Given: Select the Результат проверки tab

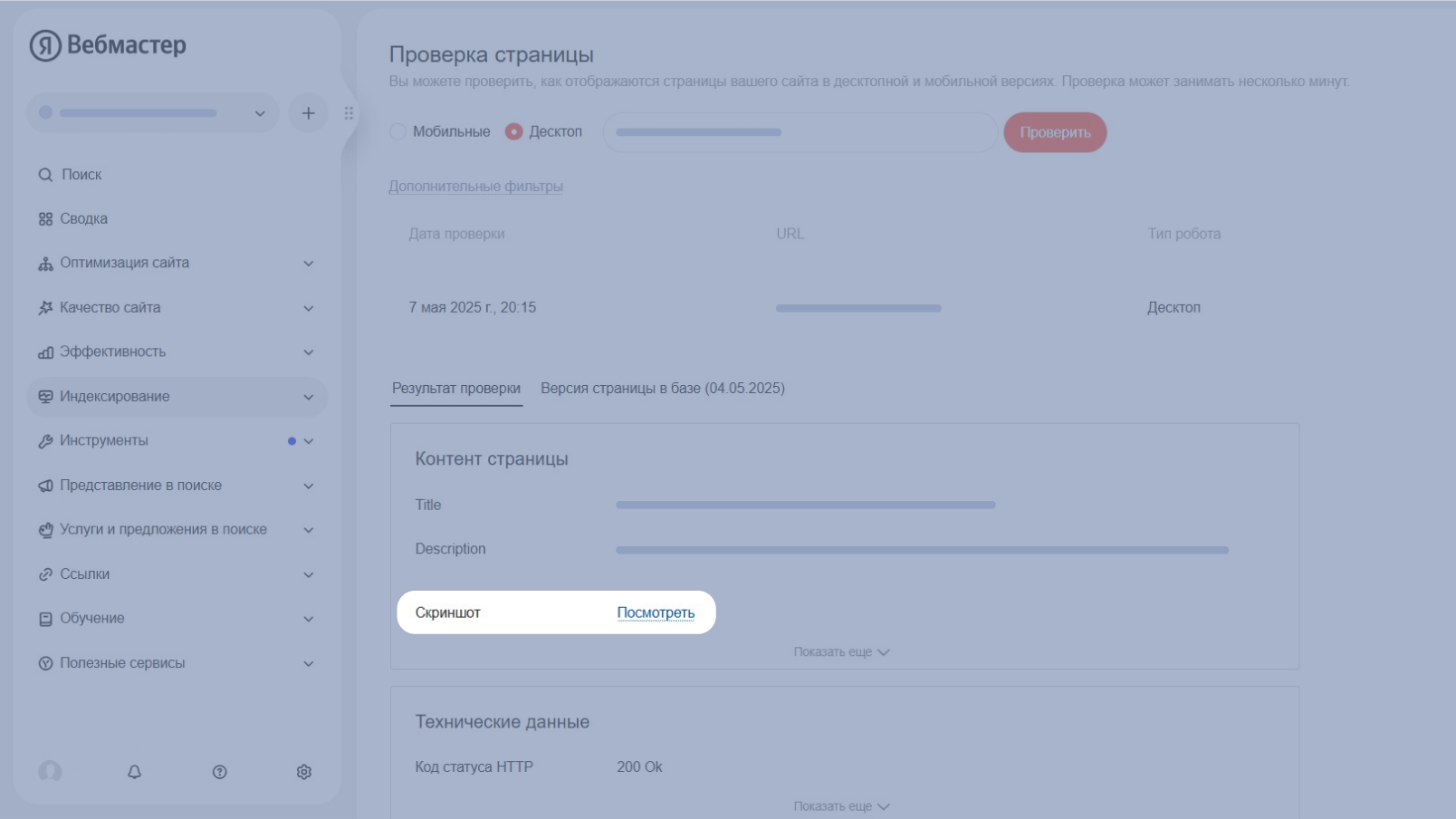Looking at the screenshot, I should [x=456, y=388].
